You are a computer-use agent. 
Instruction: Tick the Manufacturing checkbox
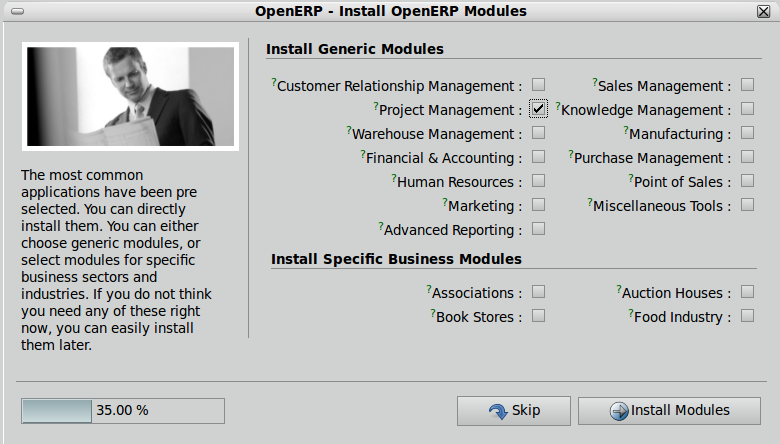747,133
